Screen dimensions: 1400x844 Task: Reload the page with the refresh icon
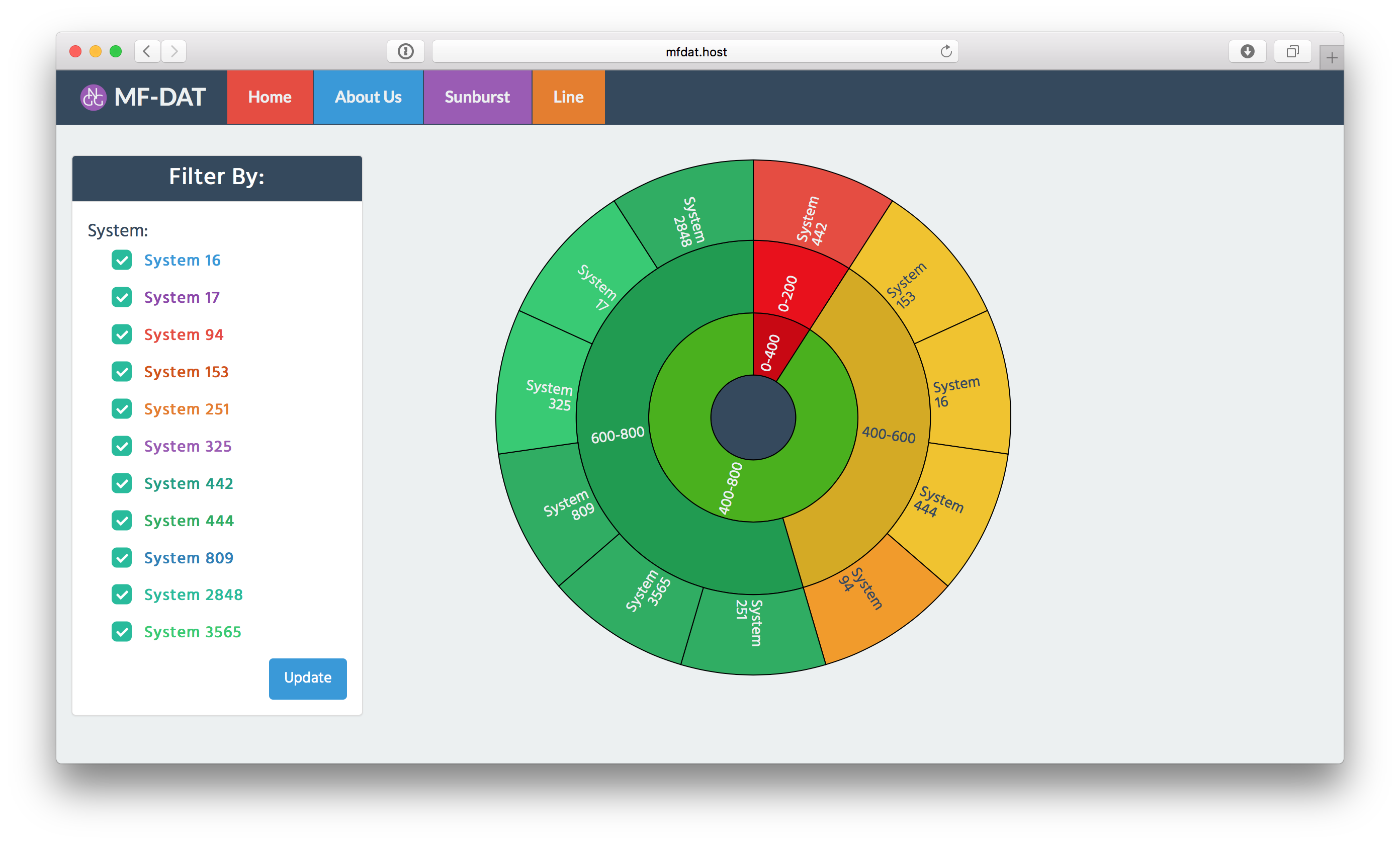click(x=945, y=52)
